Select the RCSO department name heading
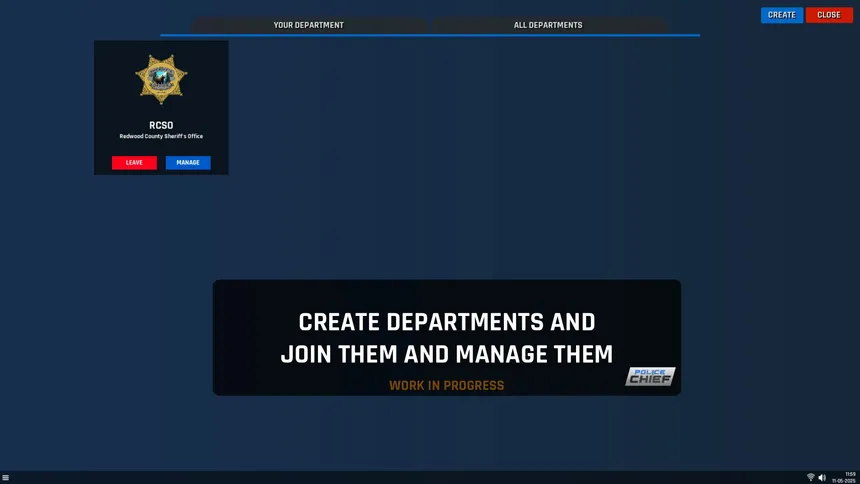This screenshot has height=484, width=860. pos(161,126)
